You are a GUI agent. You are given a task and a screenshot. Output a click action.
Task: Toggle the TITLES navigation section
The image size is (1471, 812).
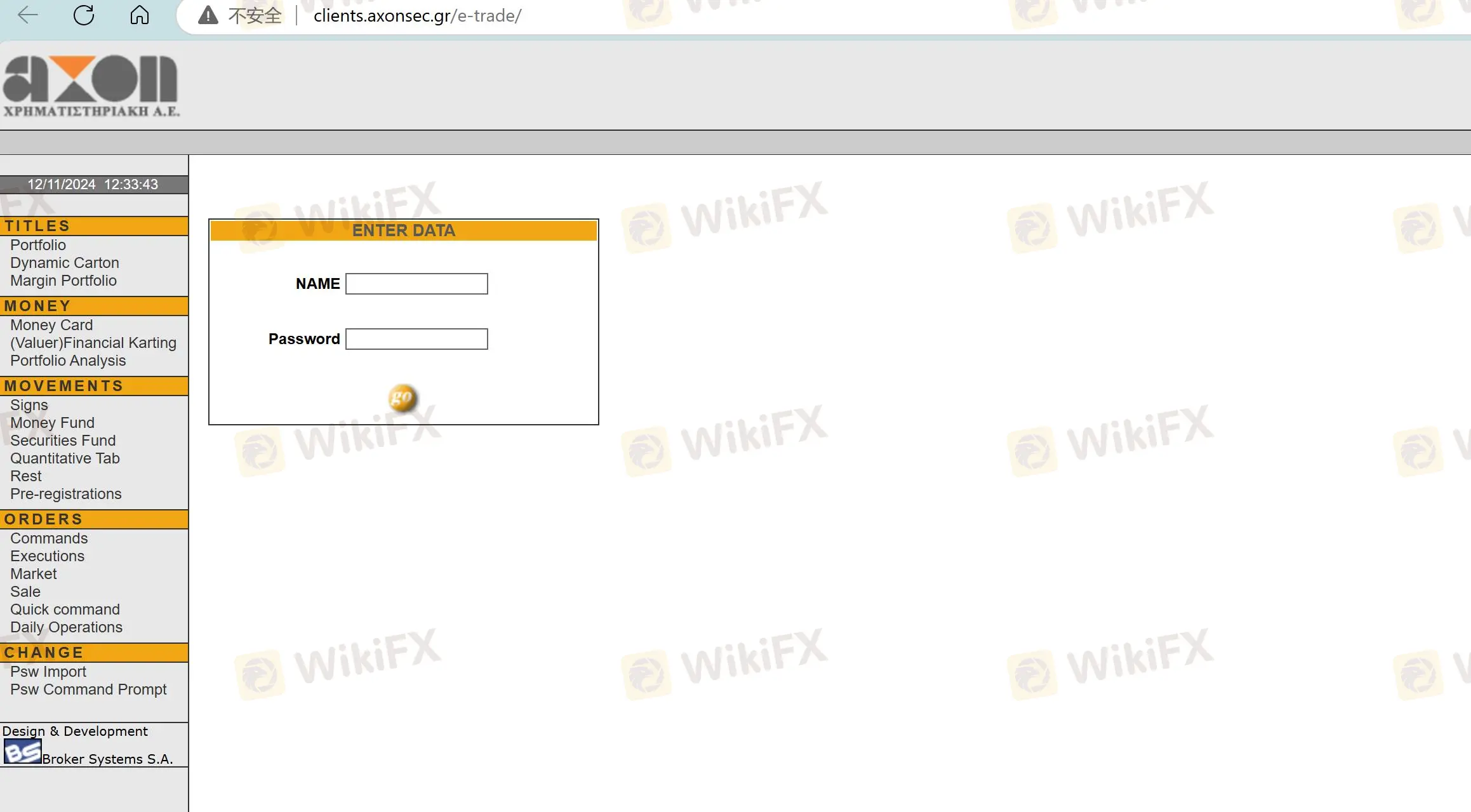pos(94,225)
